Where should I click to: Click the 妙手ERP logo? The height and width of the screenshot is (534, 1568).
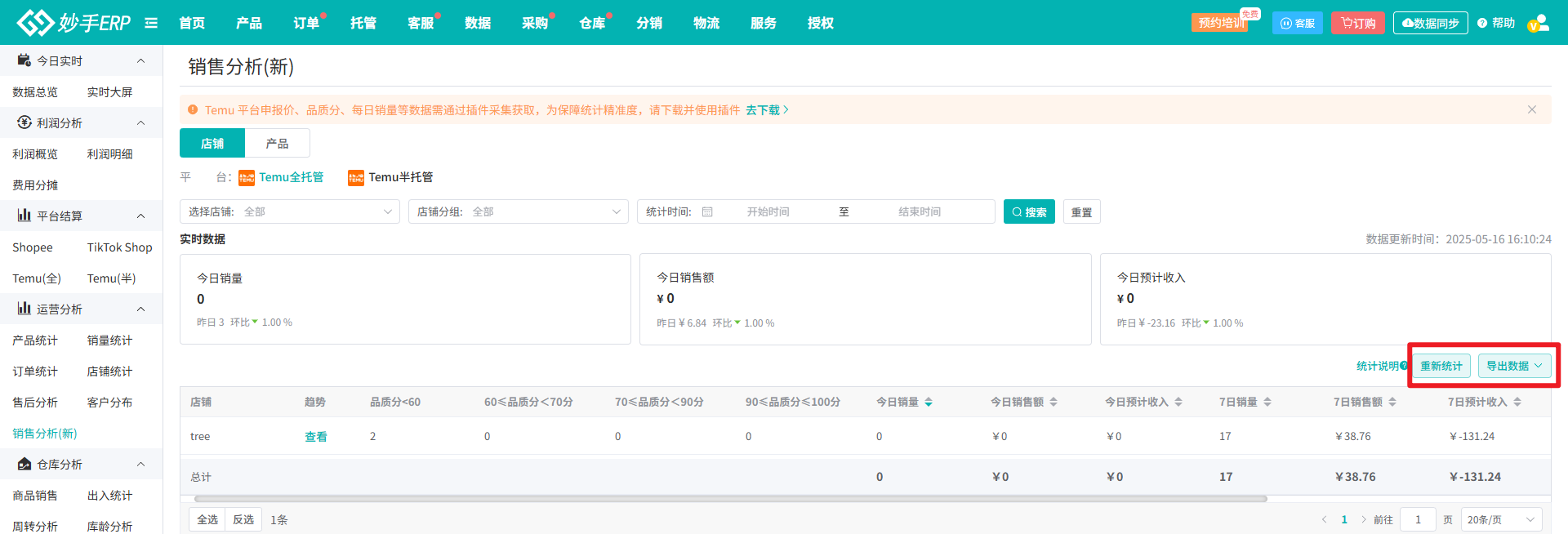tap(73, 23)
